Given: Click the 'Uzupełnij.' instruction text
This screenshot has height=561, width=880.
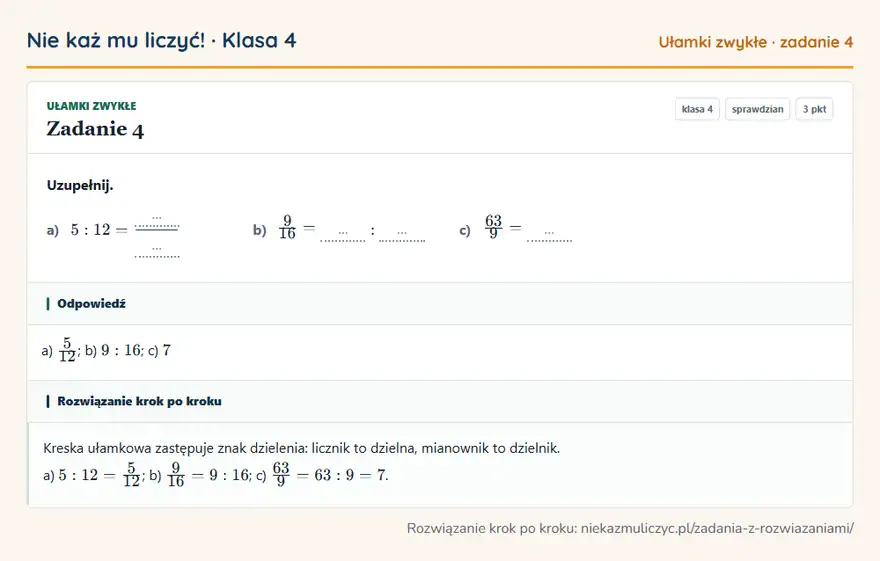Looking at the screenshot, I should pos(80,185).
